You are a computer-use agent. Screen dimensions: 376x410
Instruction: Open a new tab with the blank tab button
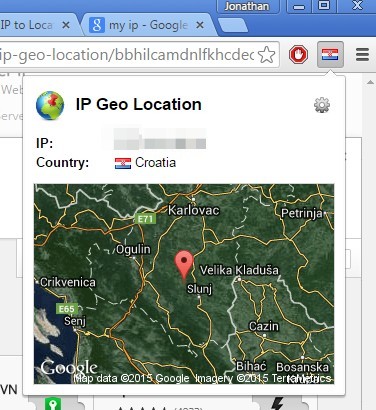233,26
